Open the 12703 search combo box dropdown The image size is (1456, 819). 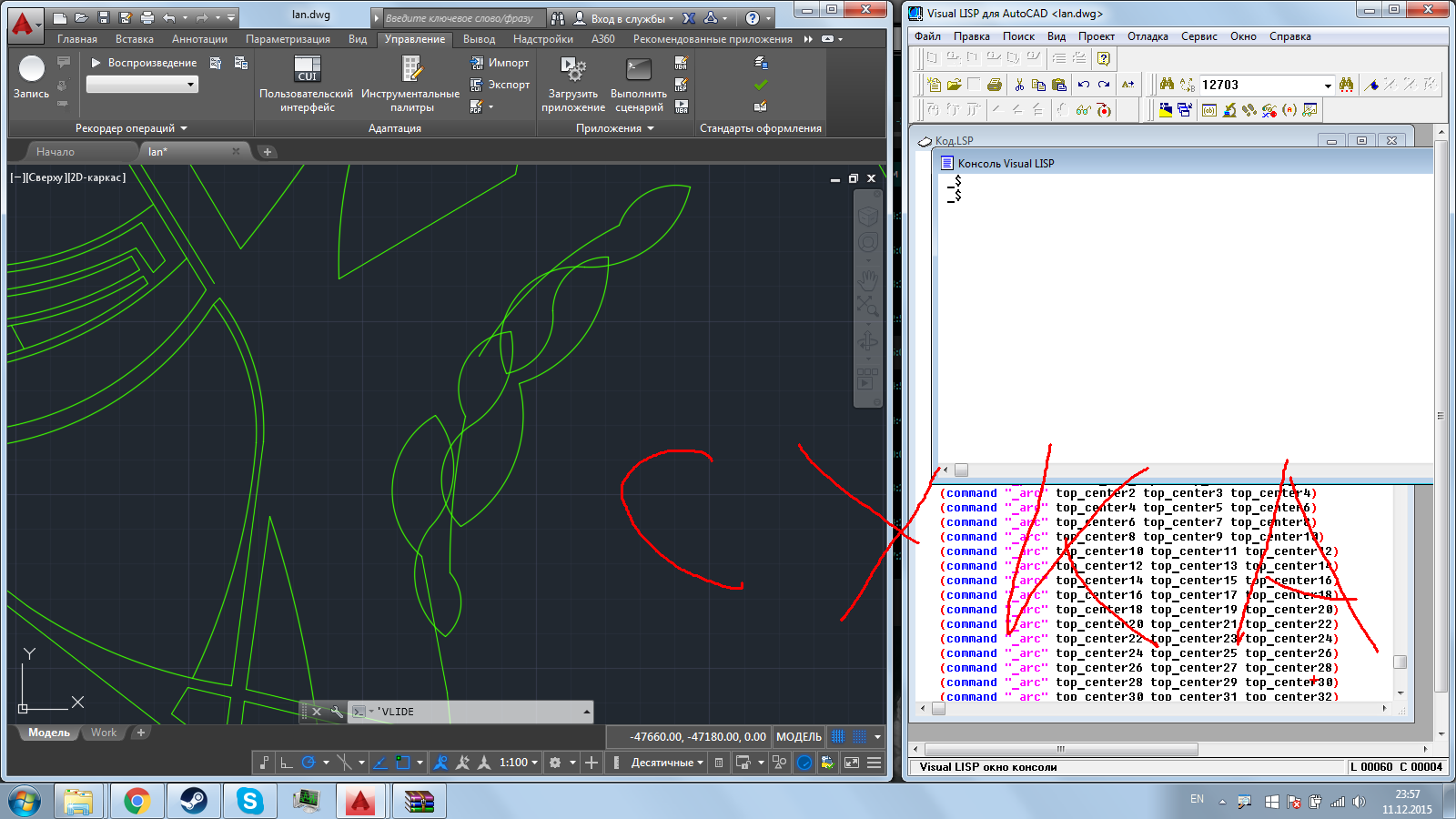1328,85
